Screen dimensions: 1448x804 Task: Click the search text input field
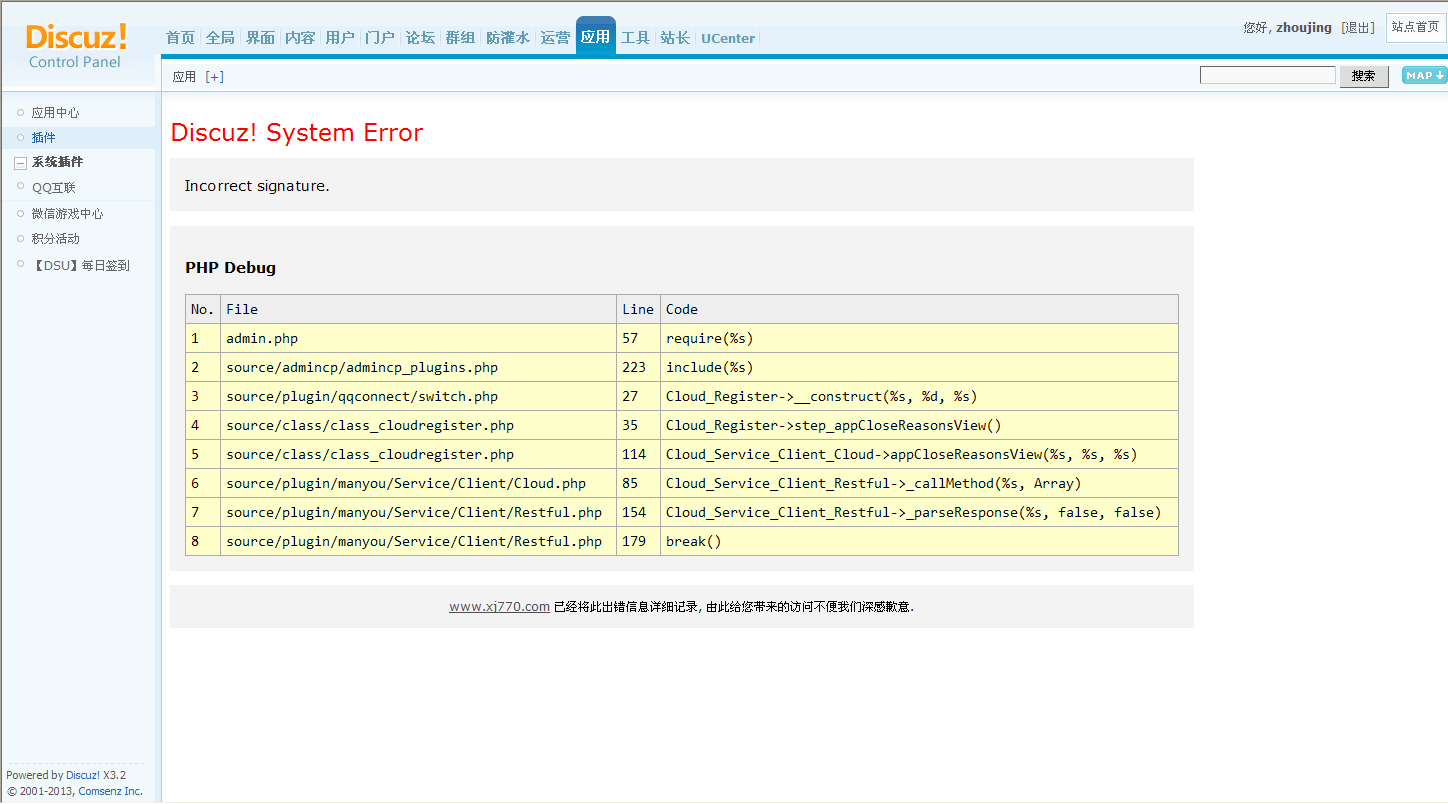pos(1267,76)
